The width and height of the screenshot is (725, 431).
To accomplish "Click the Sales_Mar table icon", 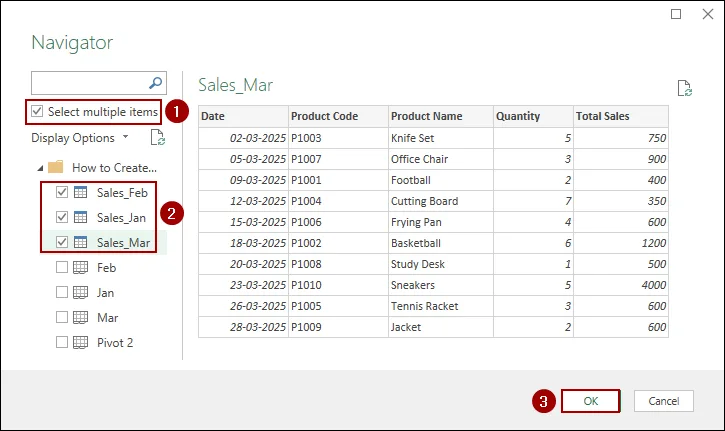I will point(80,242).
